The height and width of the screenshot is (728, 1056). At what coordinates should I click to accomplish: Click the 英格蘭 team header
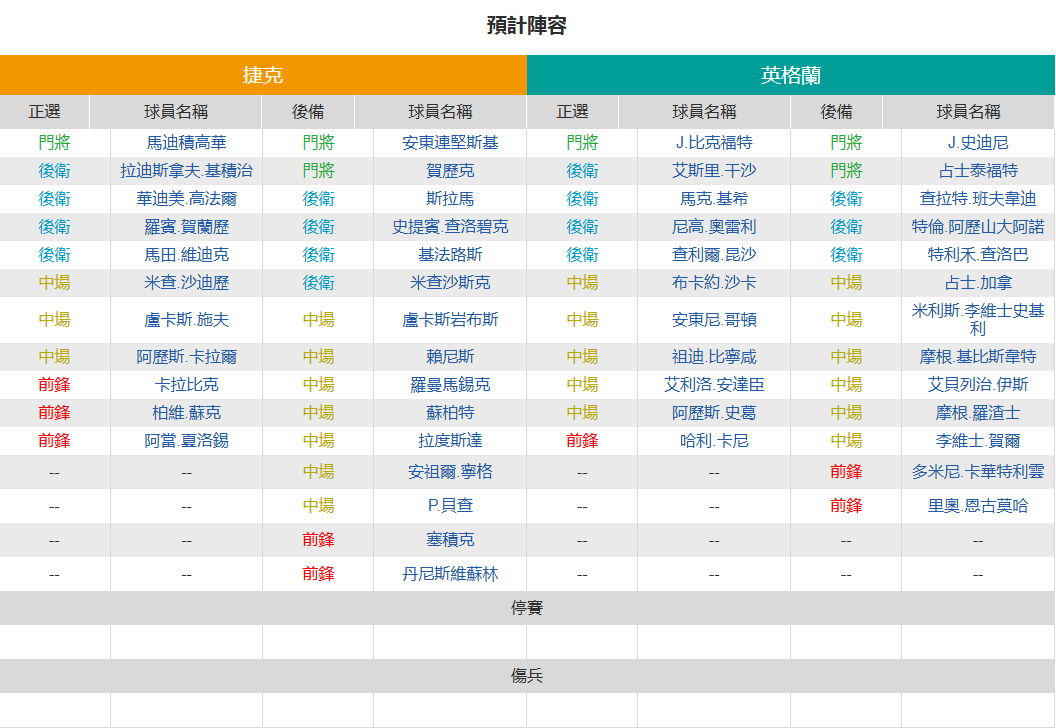click(x=791, y=75)
